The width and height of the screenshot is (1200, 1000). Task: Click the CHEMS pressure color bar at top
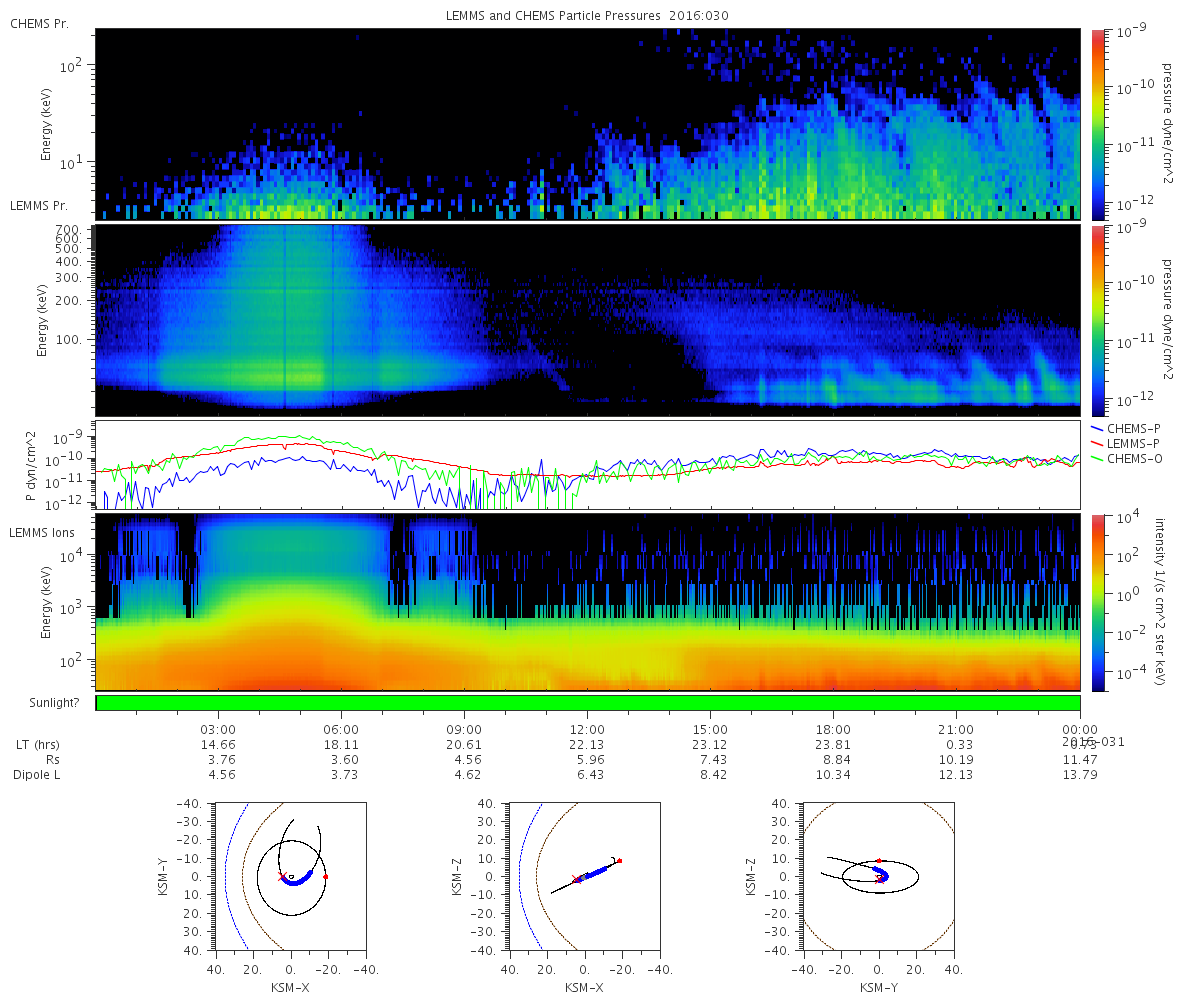point(1098,123)
